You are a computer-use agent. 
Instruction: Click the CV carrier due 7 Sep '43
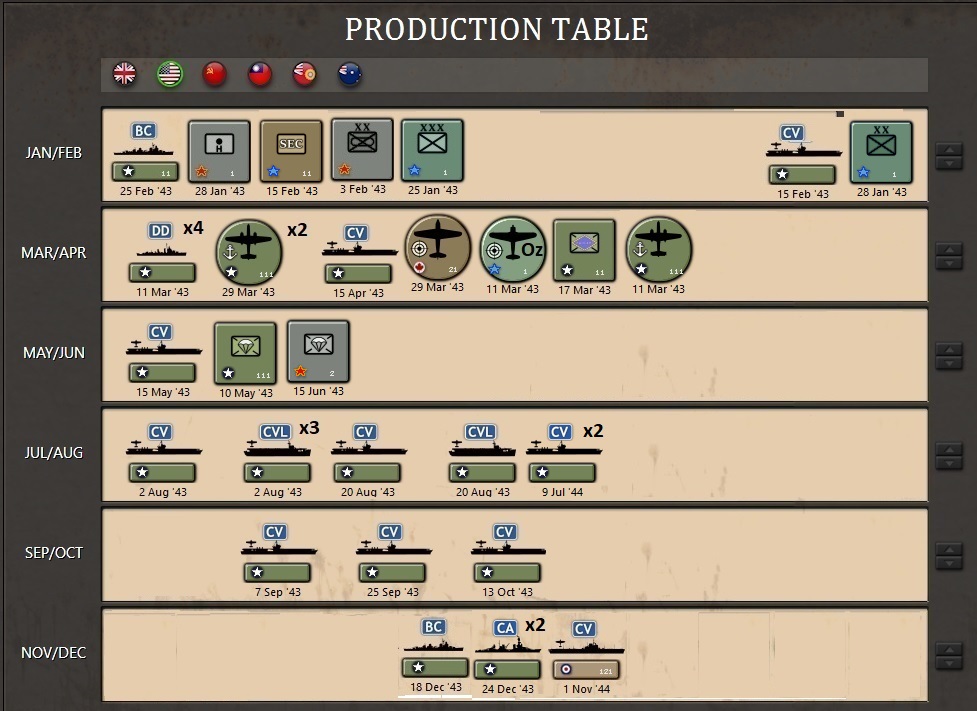coord(278,553)
